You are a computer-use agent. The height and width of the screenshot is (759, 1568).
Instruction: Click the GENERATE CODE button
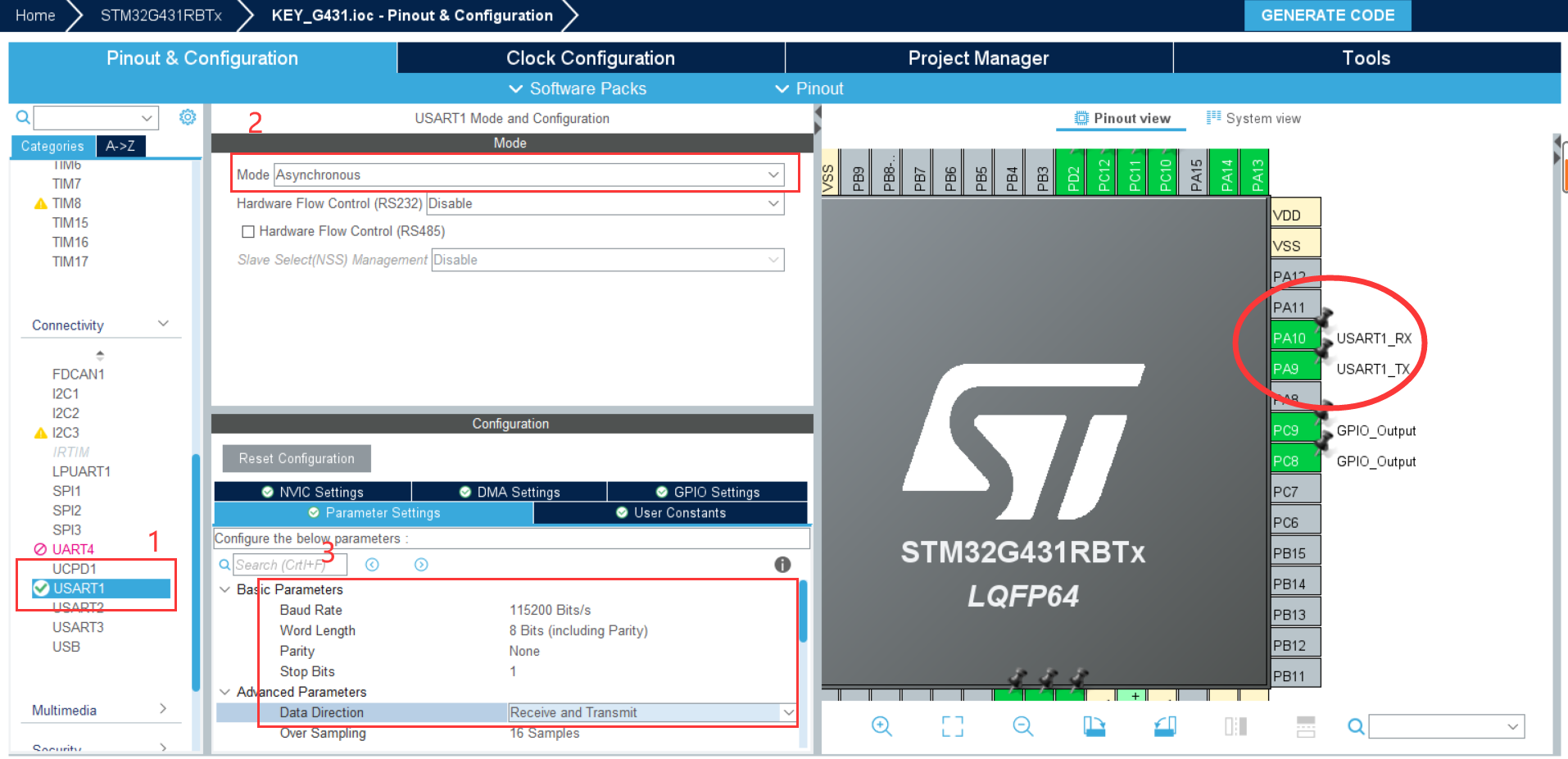pyautogui.click(x=1327, y=15)
